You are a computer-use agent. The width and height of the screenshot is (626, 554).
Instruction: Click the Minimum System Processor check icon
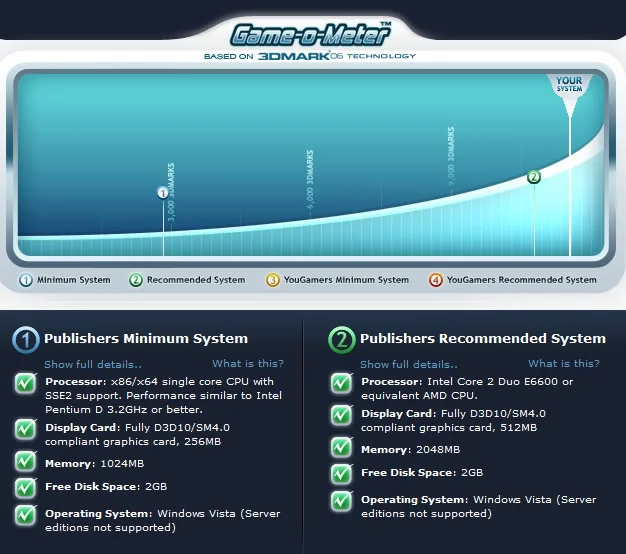coord(26,383)
